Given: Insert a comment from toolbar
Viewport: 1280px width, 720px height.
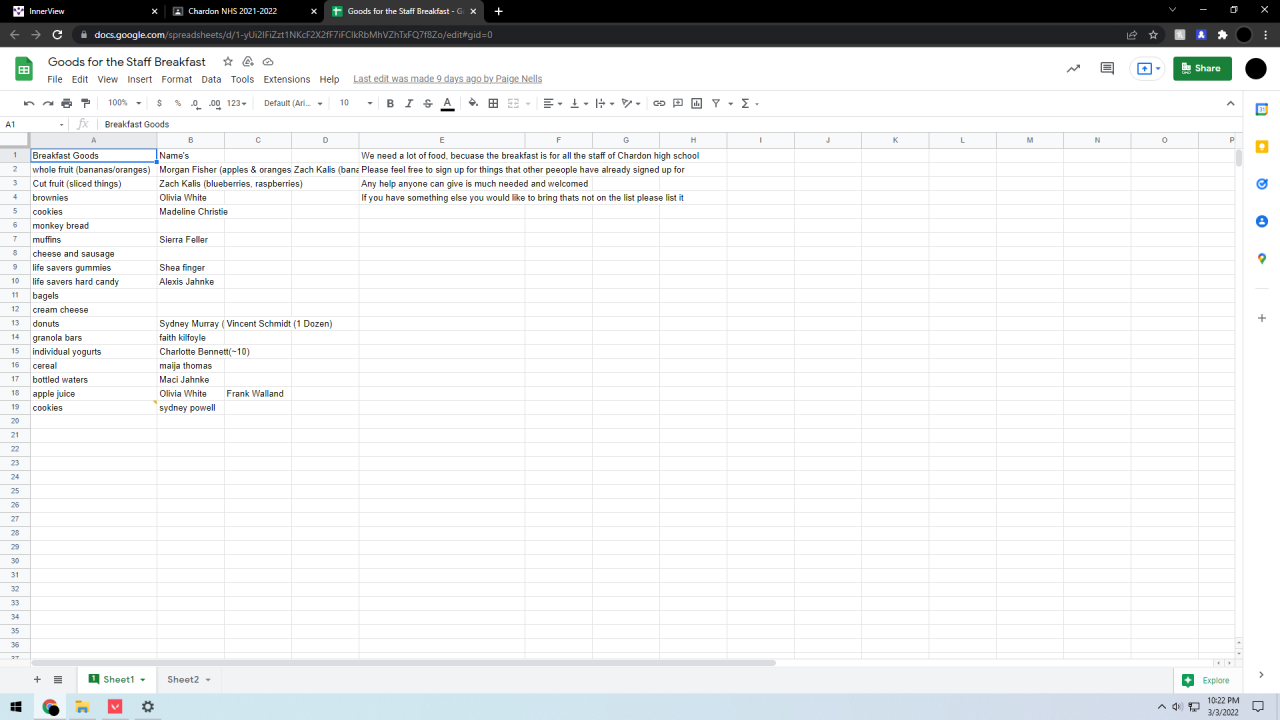Looking at the screenshot, I should coord(678,103).
